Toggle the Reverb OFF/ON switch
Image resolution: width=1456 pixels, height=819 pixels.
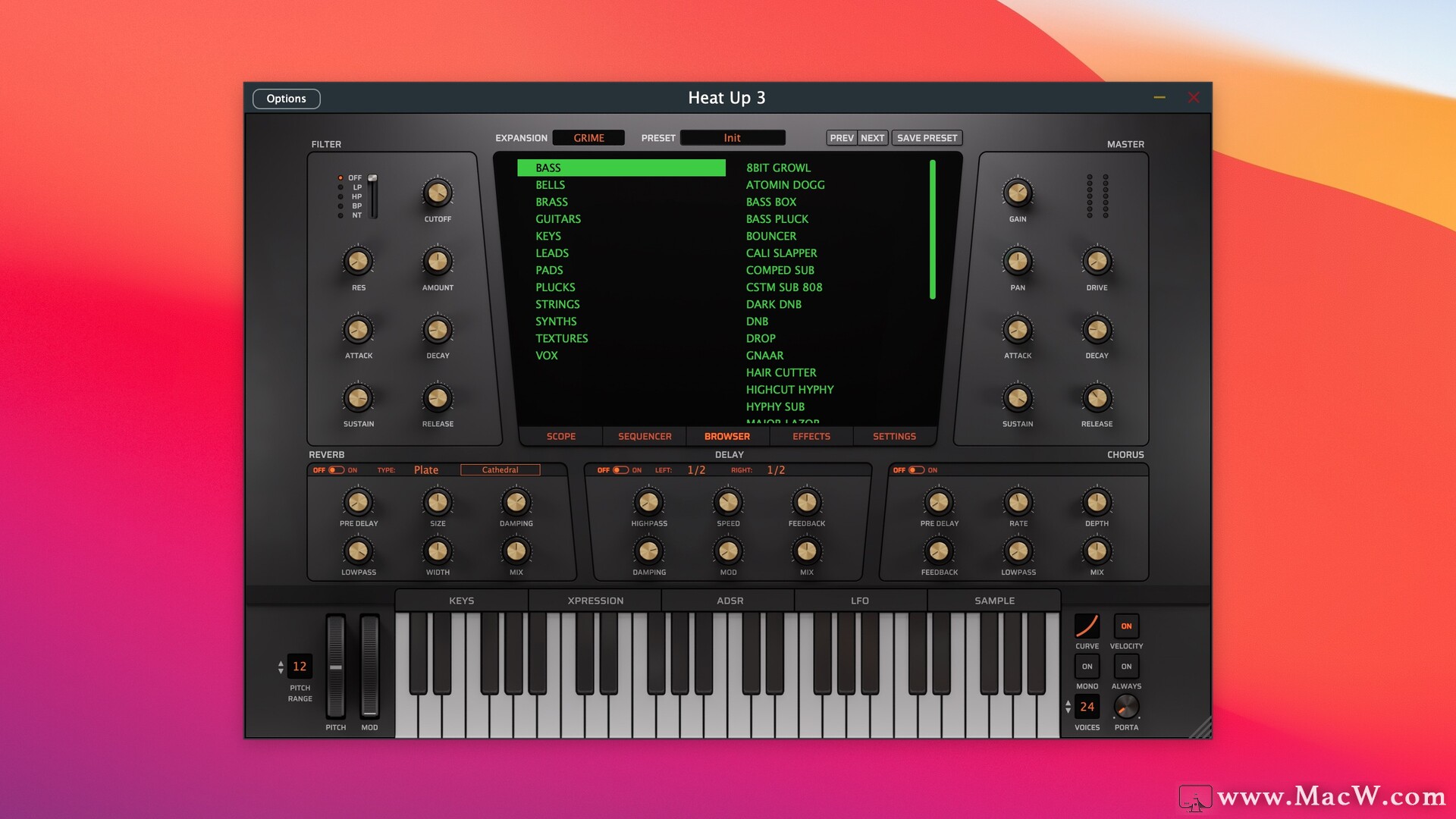click(336, 470)
